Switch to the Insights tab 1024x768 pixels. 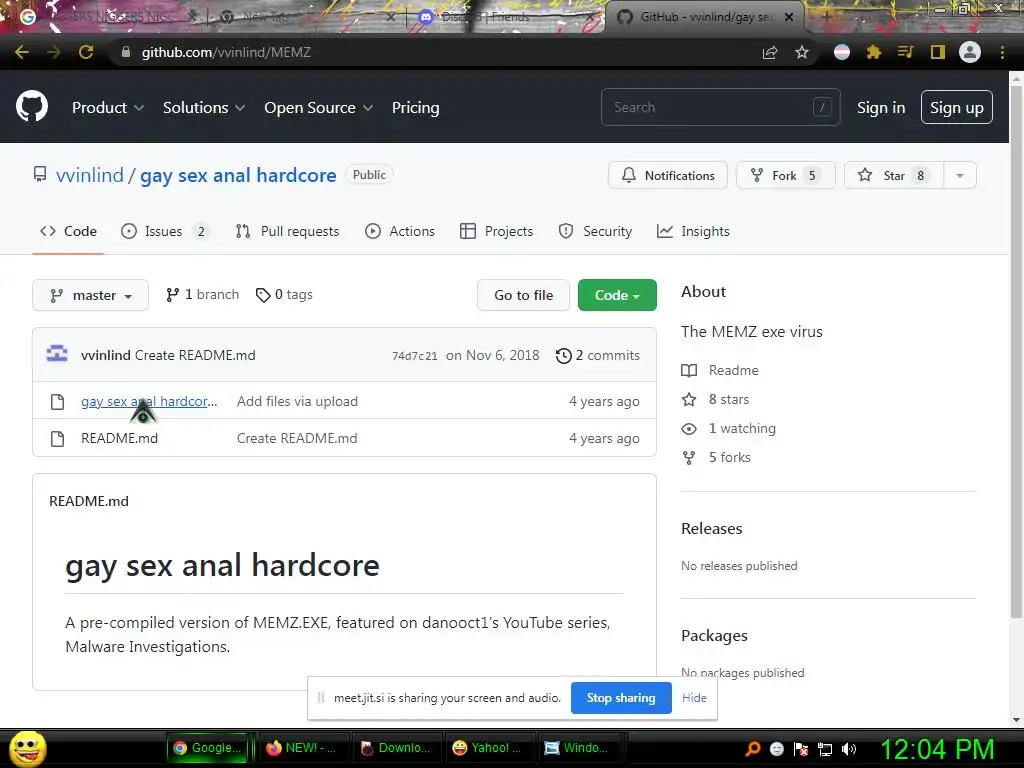pos(693,231)
